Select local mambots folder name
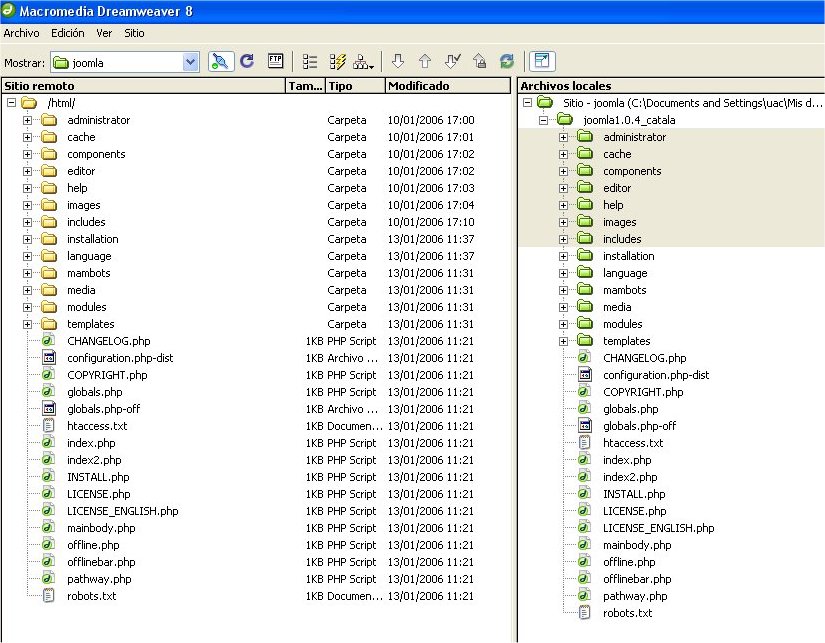Image resolution: width=825 pixels, height=643 pixels. pos(625,290)
